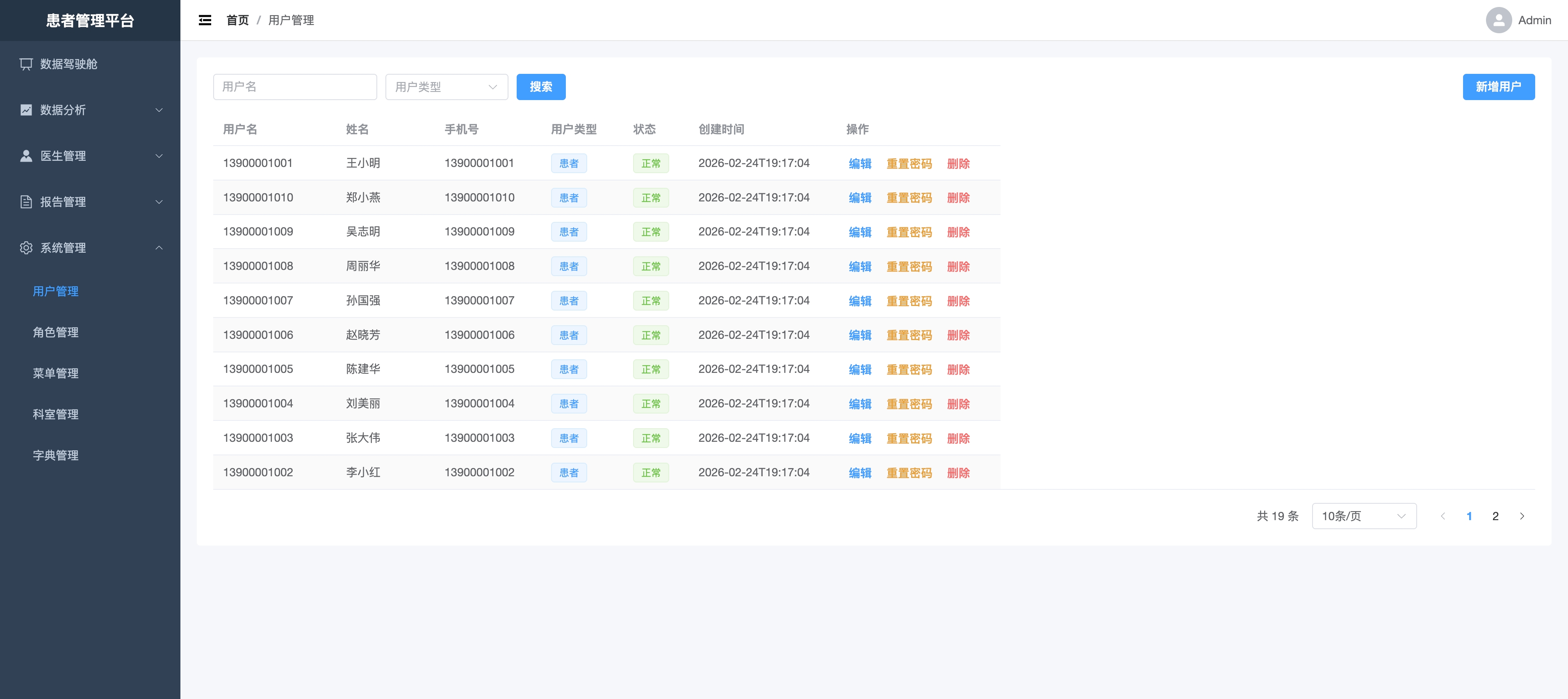The height and width of the screenshot is (699, 1568).
Task: Delete user 赵晓芳
Action: click(x=958, y=336)
